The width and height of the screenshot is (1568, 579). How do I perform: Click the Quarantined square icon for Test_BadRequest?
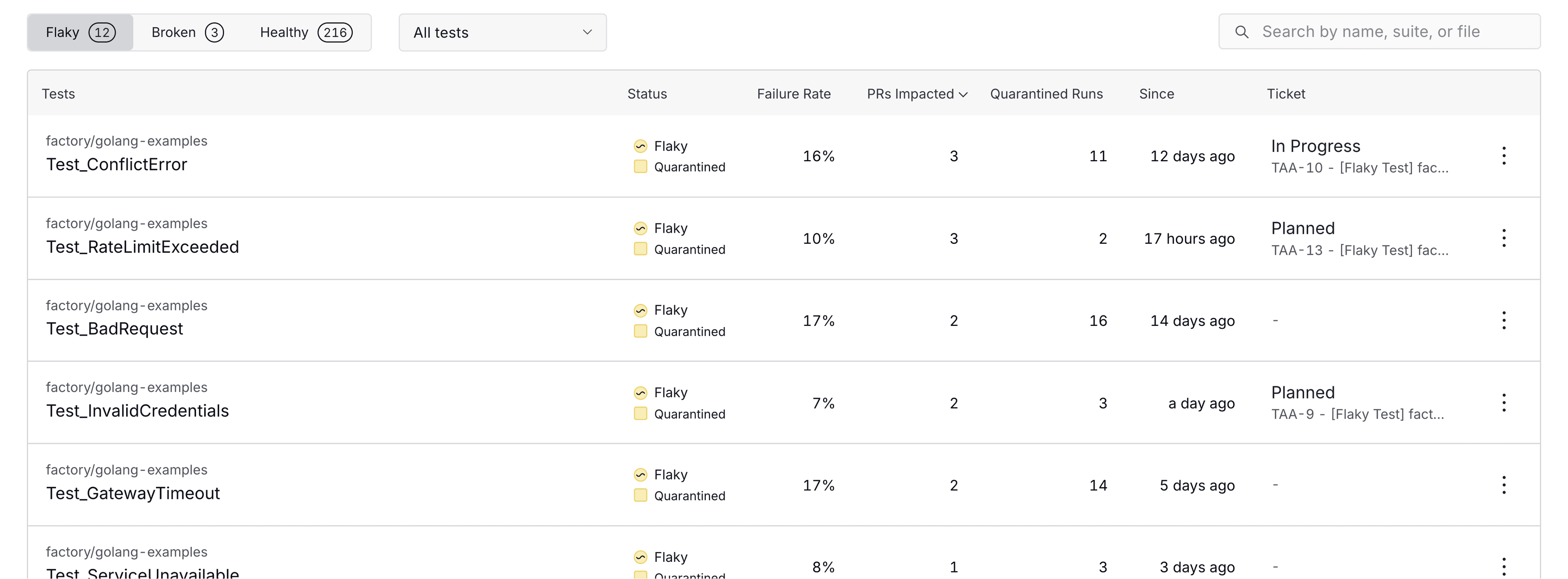coord(640,331)
